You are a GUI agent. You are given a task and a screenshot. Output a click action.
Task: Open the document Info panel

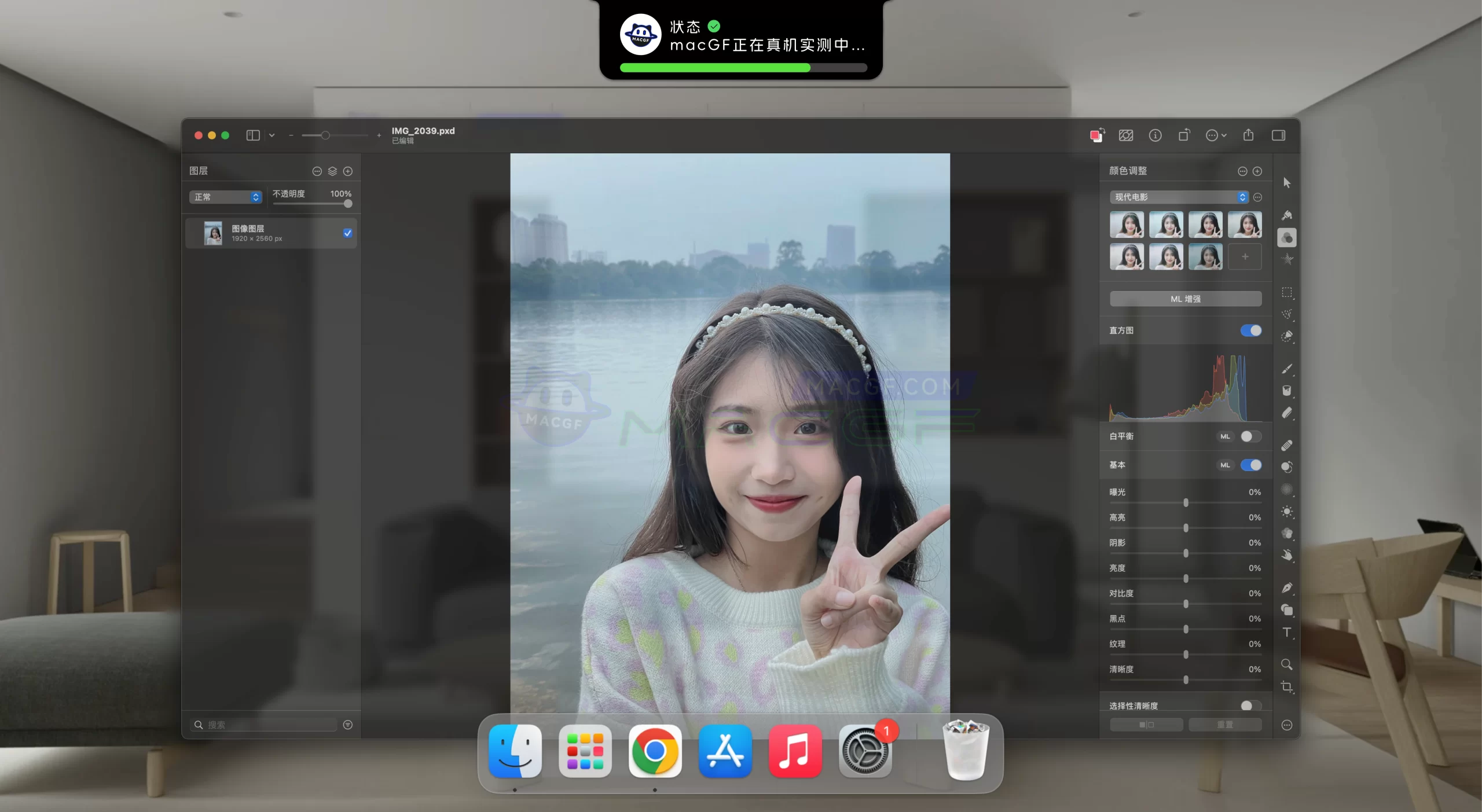(1156, 135)
